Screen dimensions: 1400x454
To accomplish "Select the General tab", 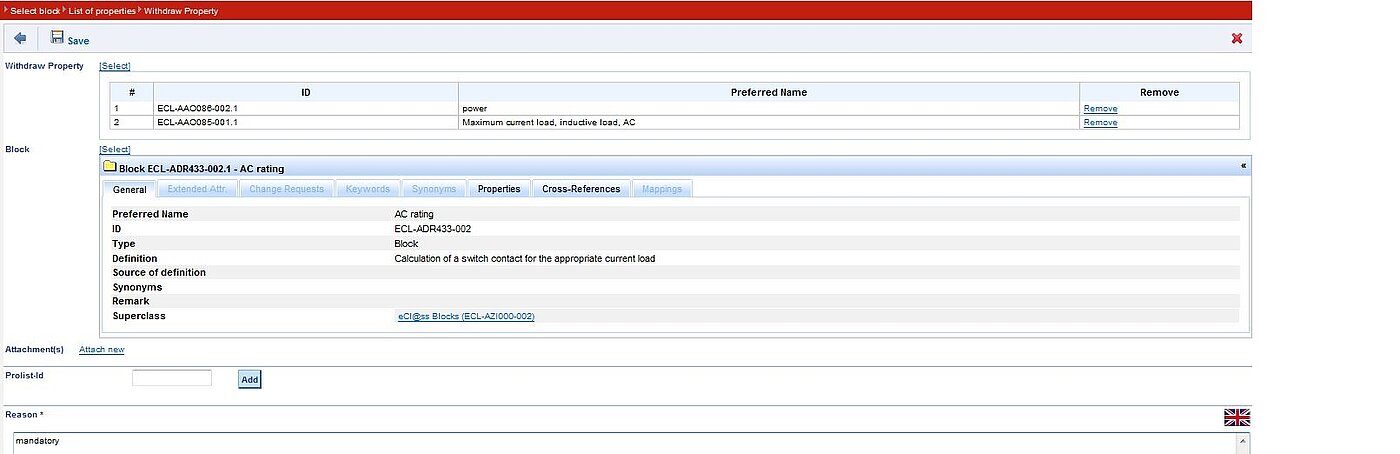I will [x=129, y=189].
